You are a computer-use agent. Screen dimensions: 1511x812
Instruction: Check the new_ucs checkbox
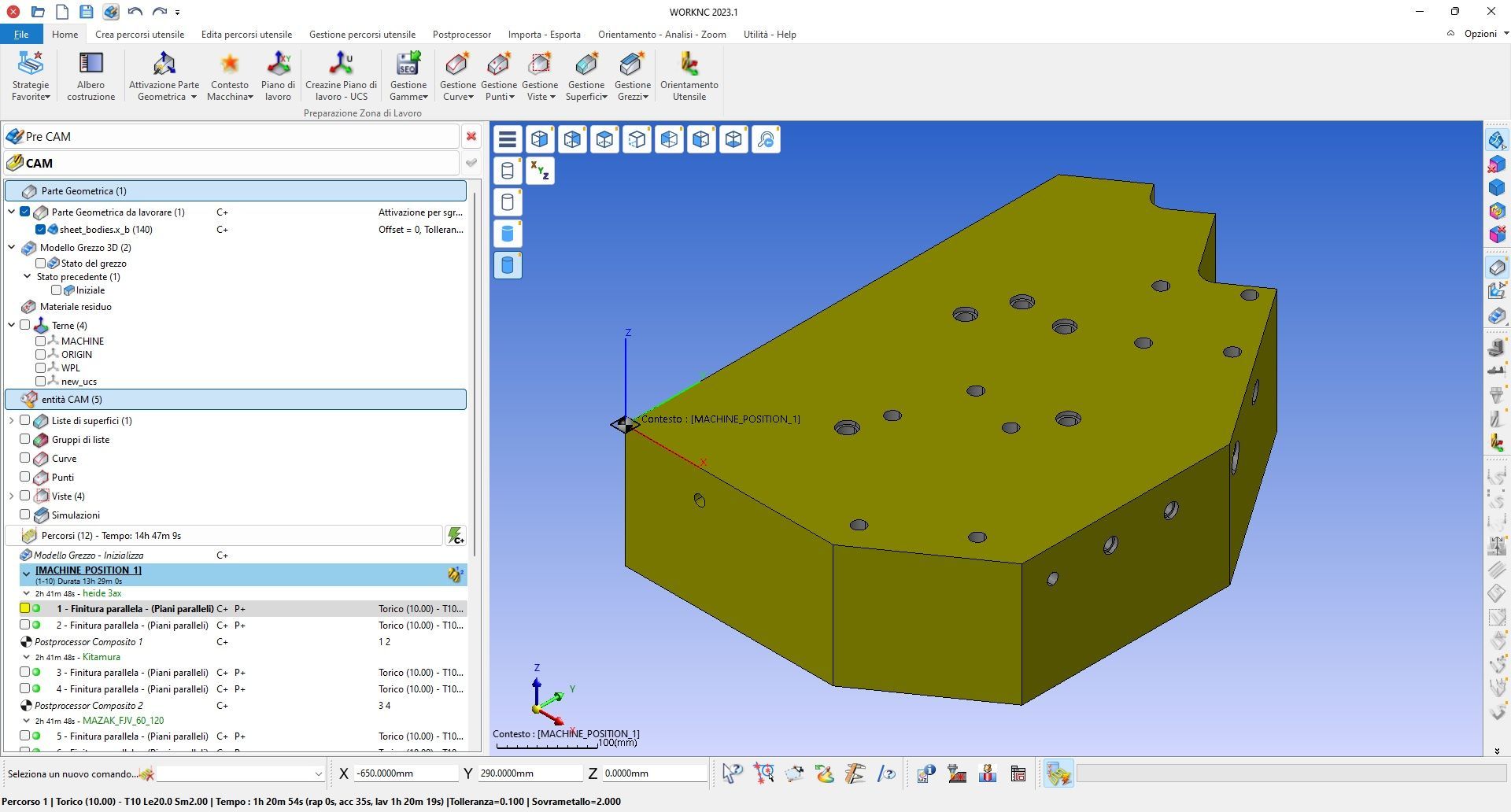click(x=41, y=382)
